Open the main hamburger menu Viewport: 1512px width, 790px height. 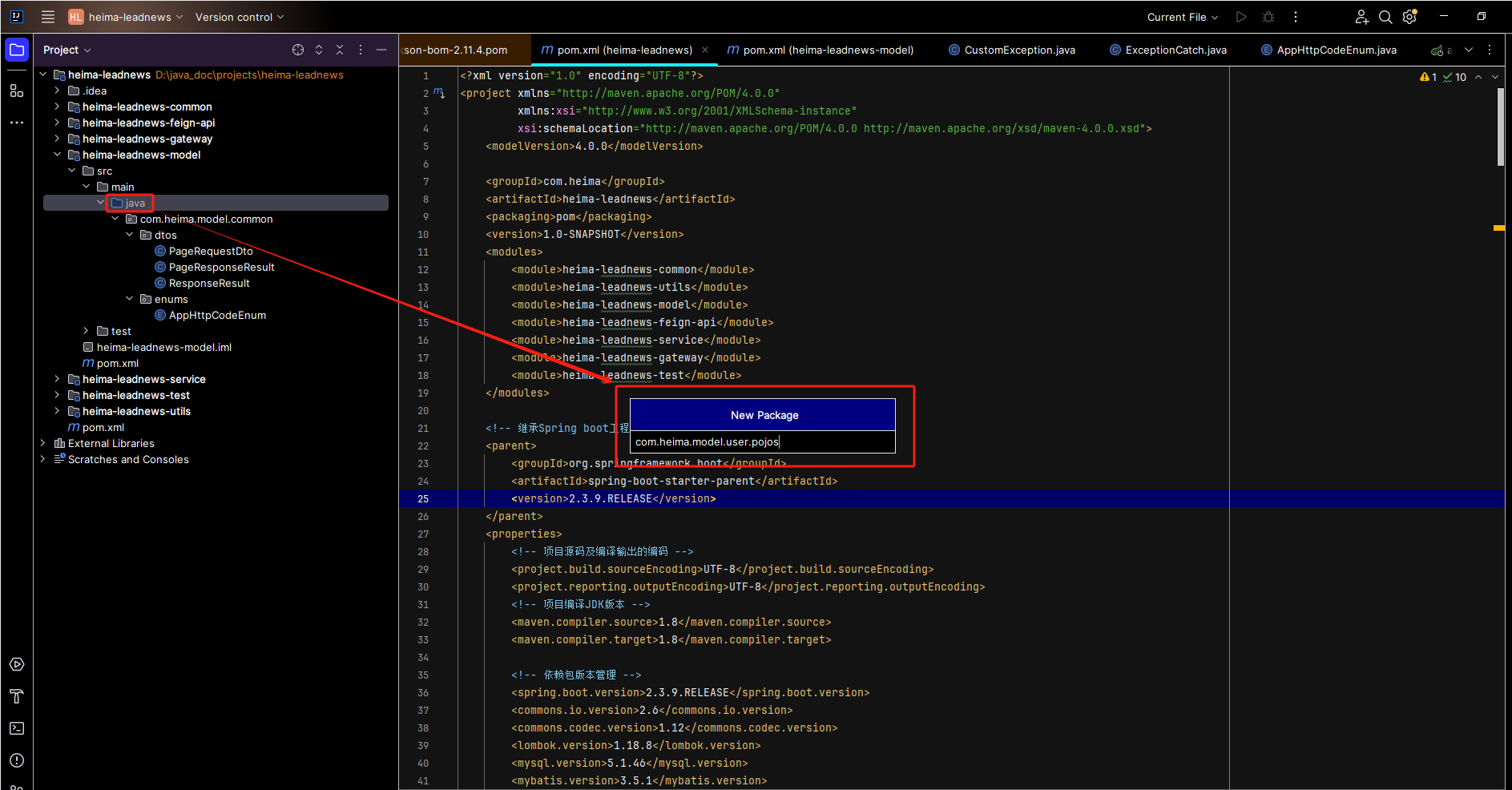click(x=48, y=17)
